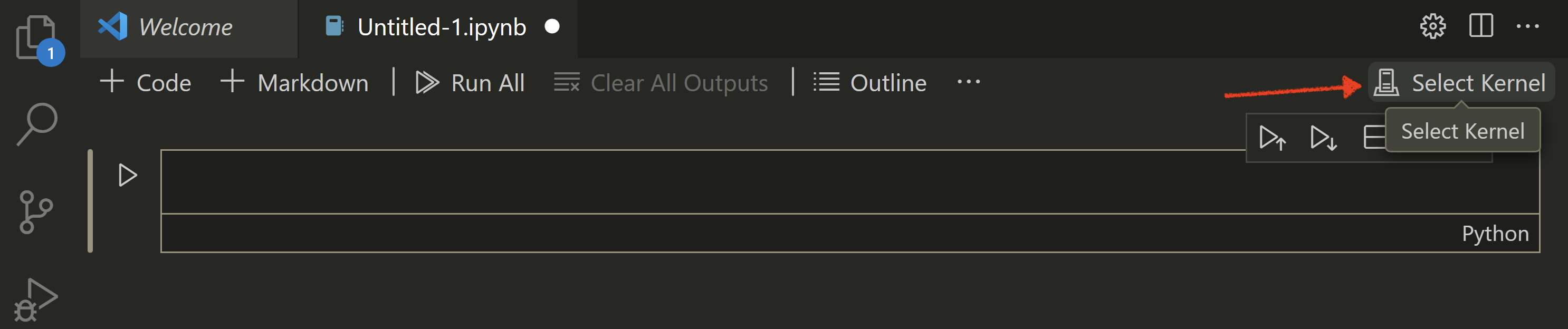
Task: Open notebook settings gear icon
Action: click(x=1432, y=26)
